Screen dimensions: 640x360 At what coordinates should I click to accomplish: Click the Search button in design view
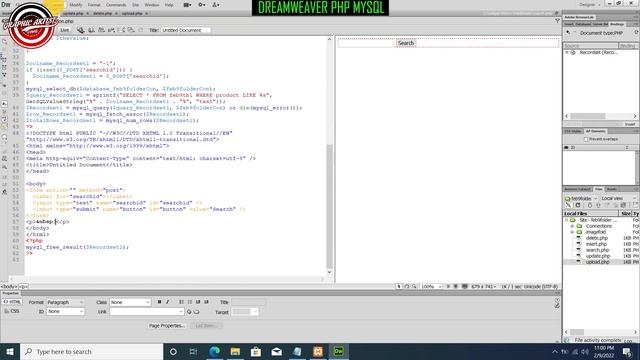coord(406,43)
